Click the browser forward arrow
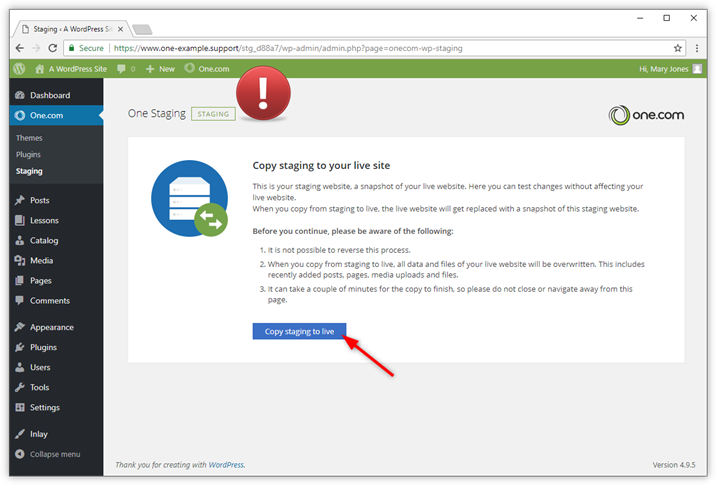716x485 pixels. click(36, 48)
